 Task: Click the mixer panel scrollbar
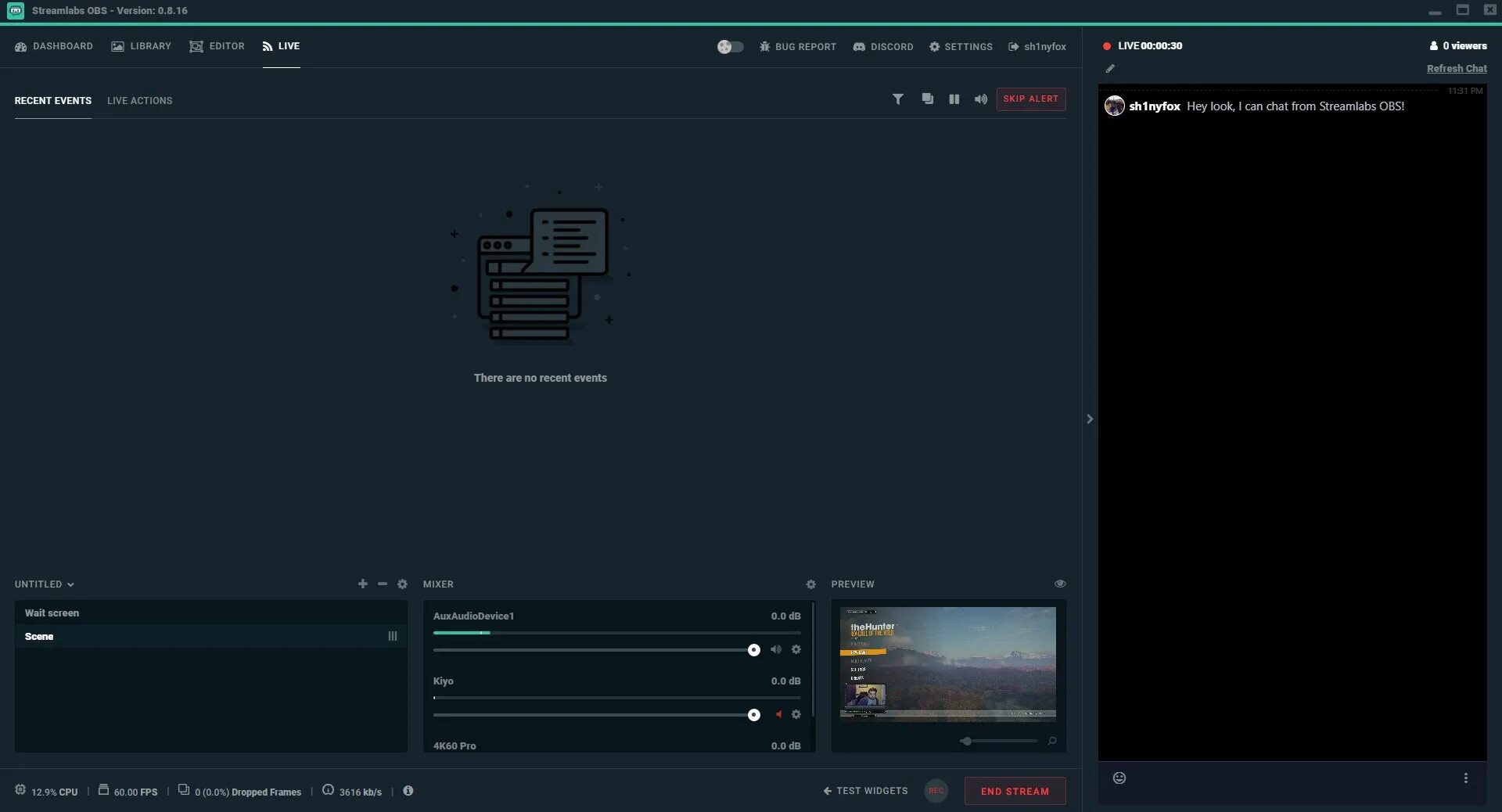[x=813, y=659]
